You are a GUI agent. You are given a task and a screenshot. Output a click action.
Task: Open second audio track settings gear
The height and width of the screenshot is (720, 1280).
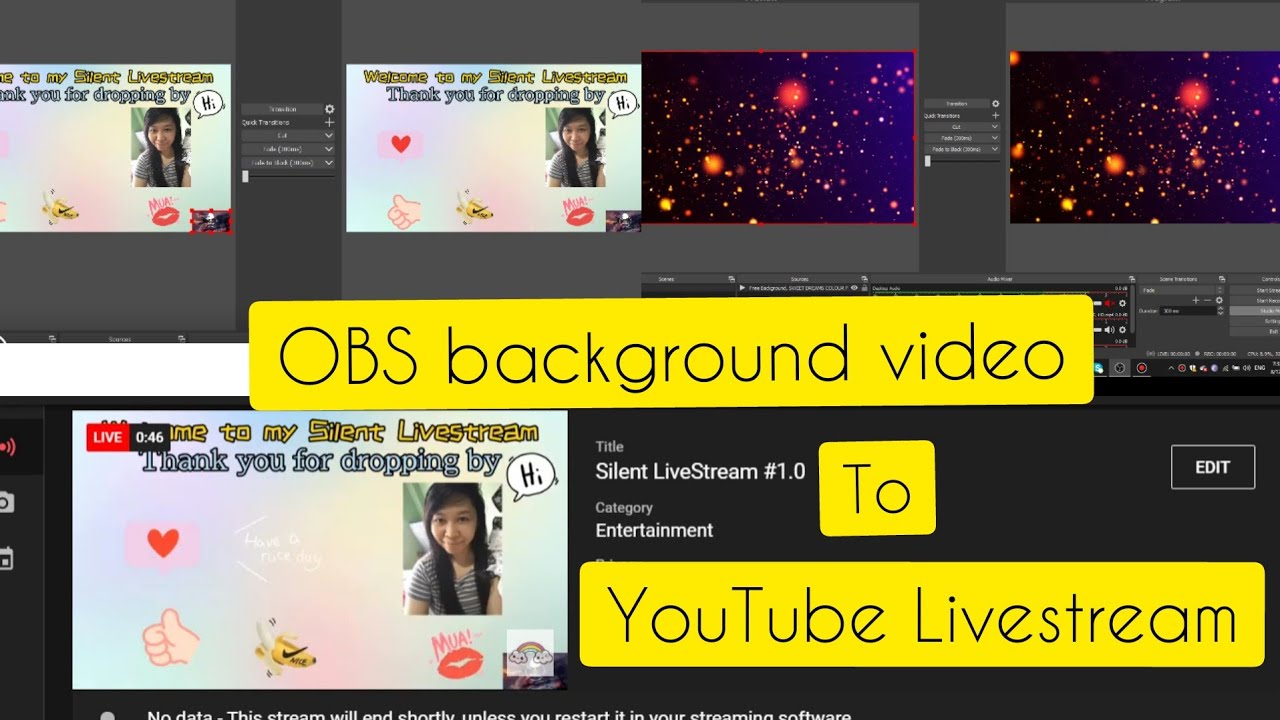1122,330
